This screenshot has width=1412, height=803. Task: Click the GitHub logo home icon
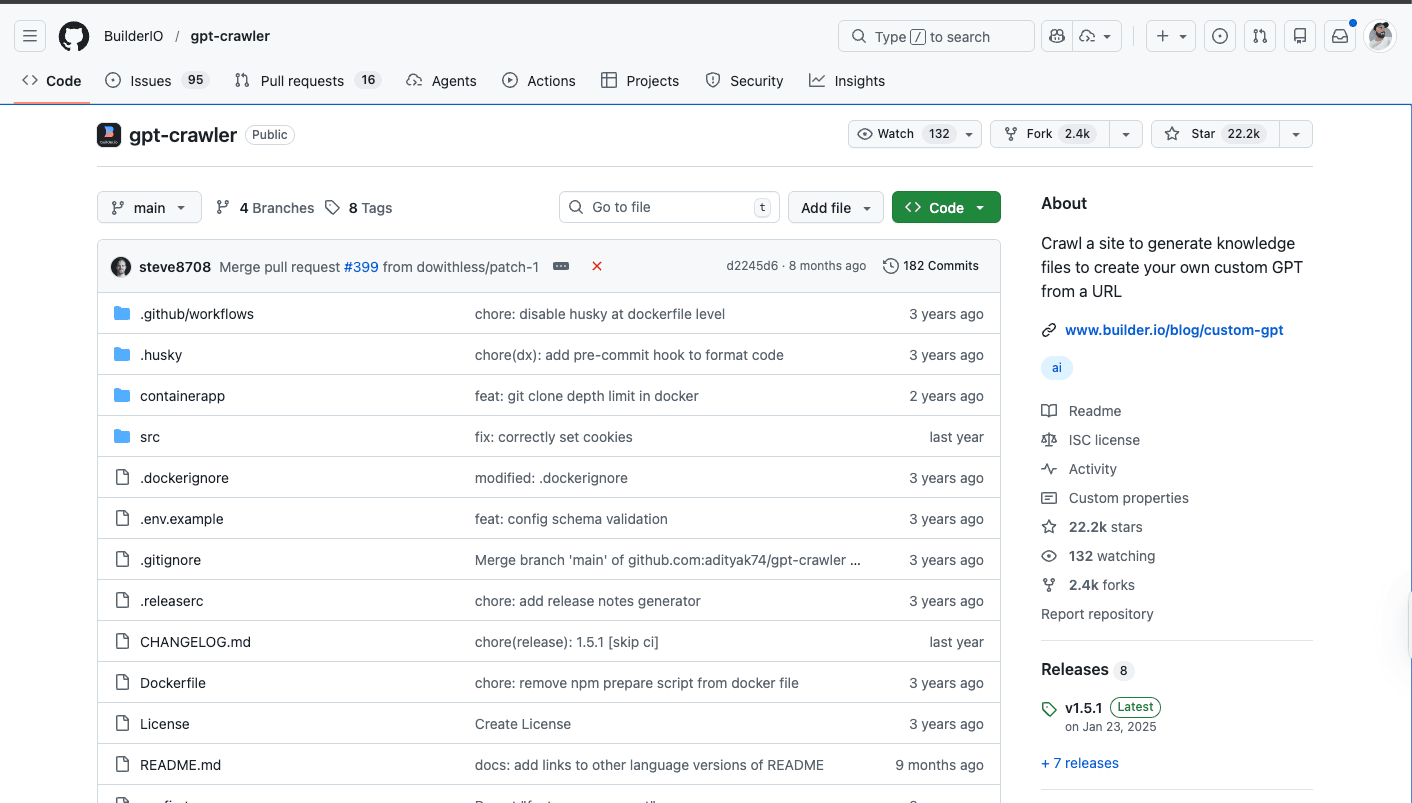click(x=74, y=37)
